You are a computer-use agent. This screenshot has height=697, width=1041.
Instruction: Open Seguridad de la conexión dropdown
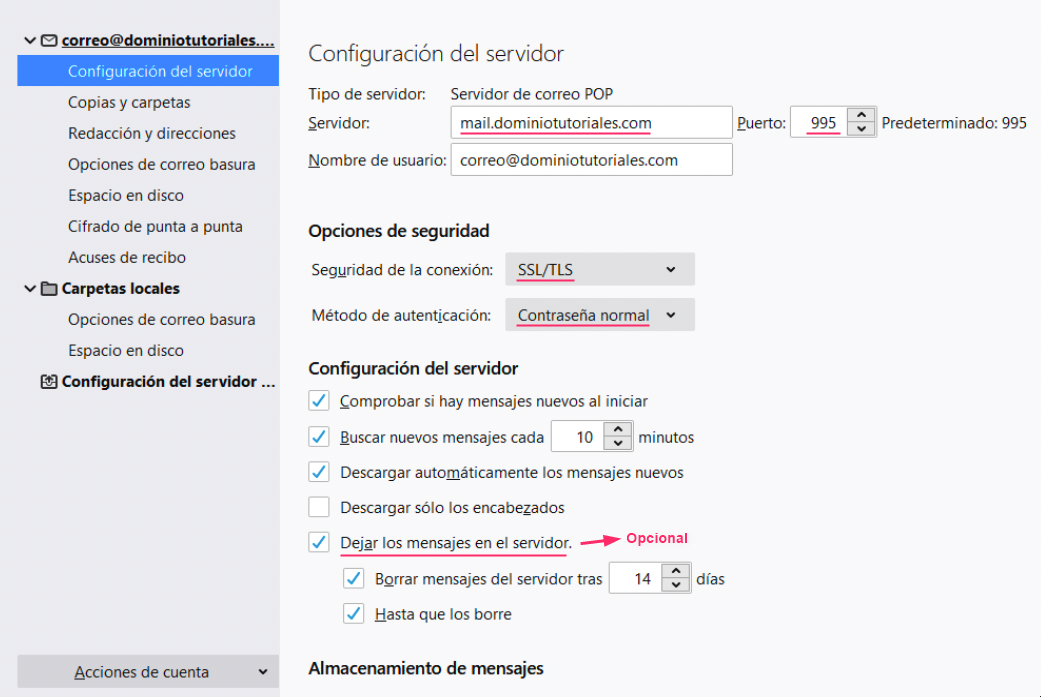coord(599,270)
